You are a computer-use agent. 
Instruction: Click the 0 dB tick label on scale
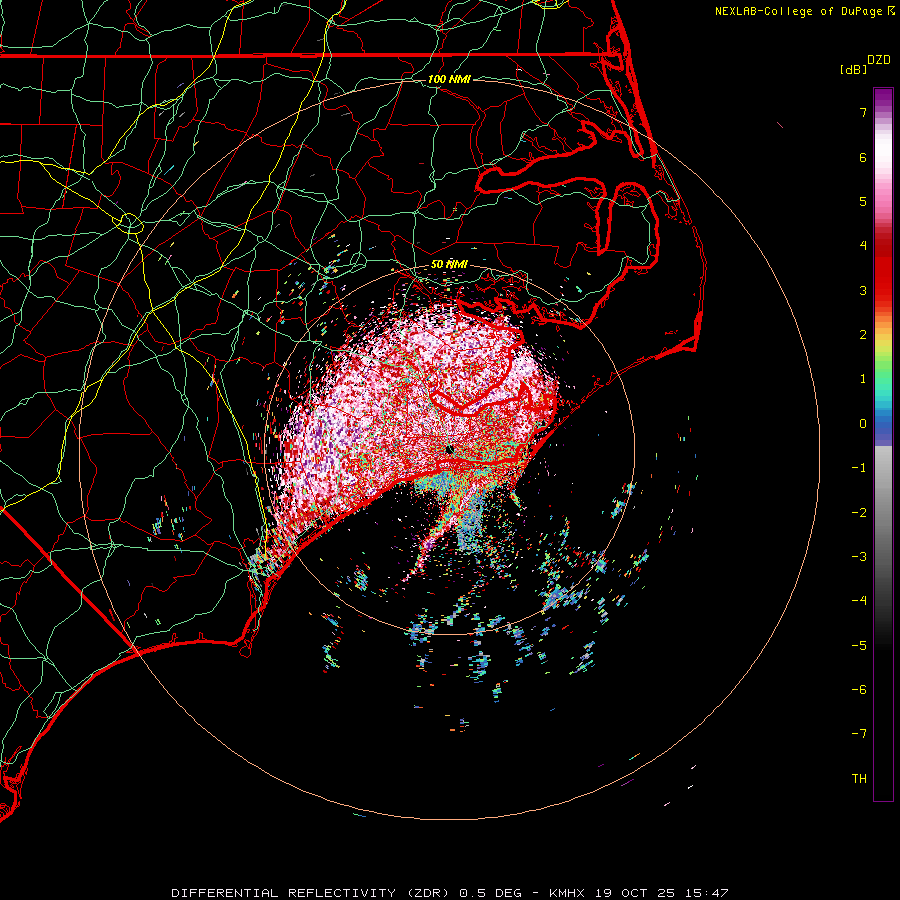pyautogui.click(x=863, y=424)
